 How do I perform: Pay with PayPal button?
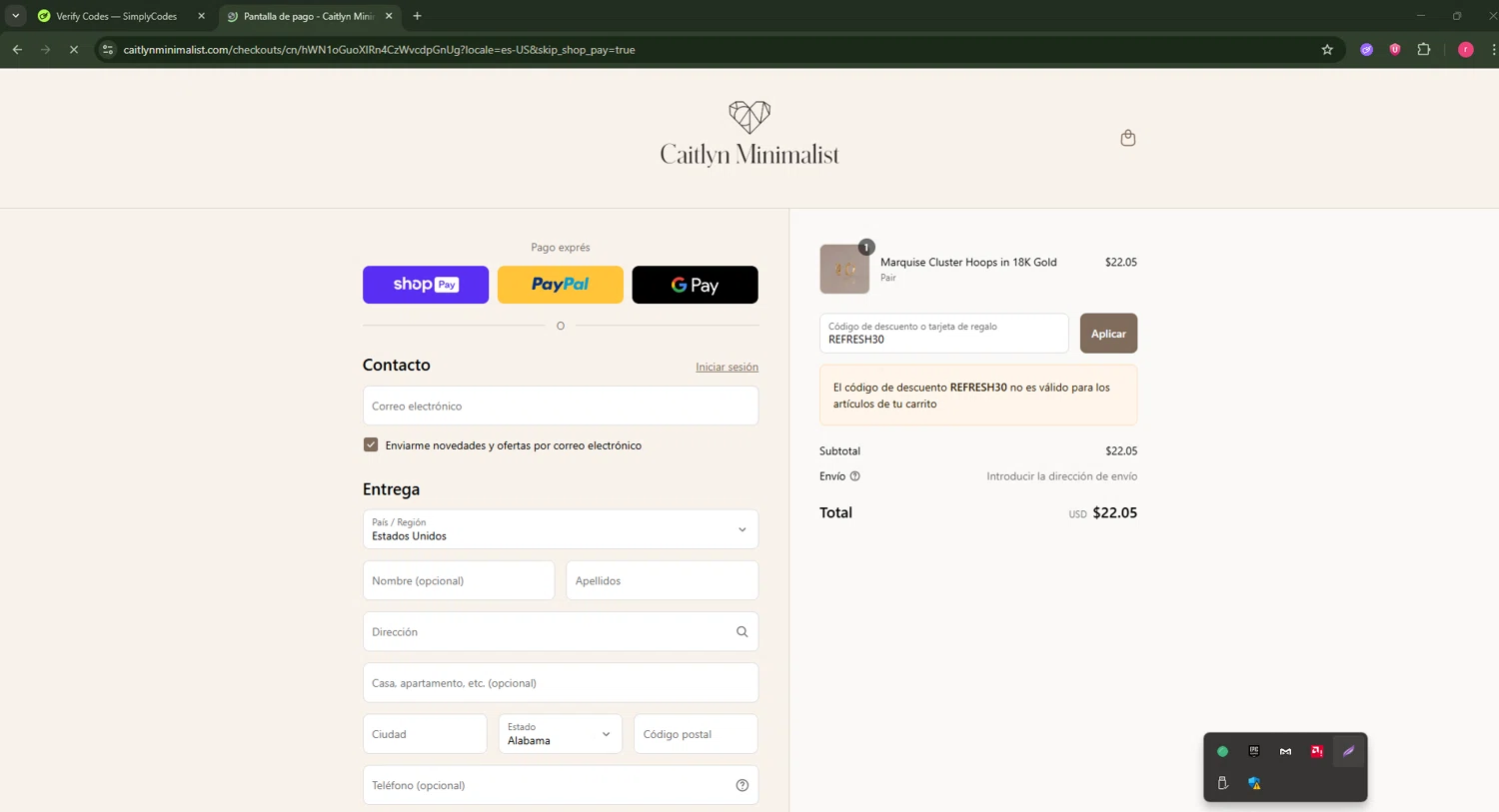click(x=560, y=285)
